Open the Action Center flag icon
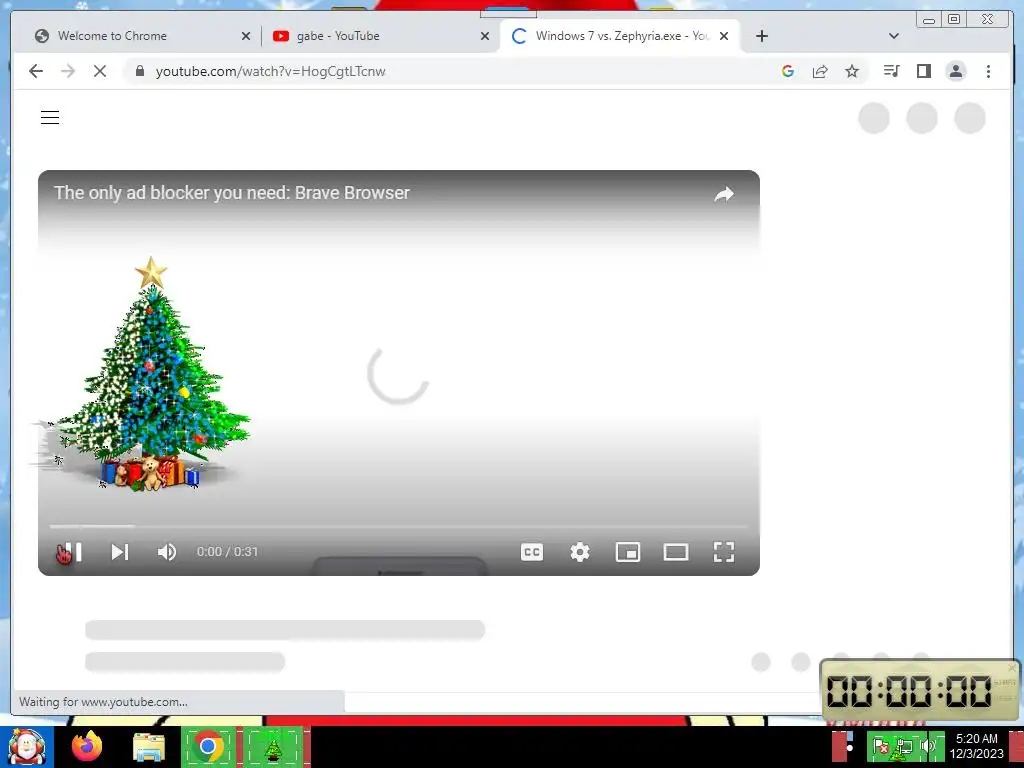1024x768 pixels. pyautogui.click(x=880, y=746)
